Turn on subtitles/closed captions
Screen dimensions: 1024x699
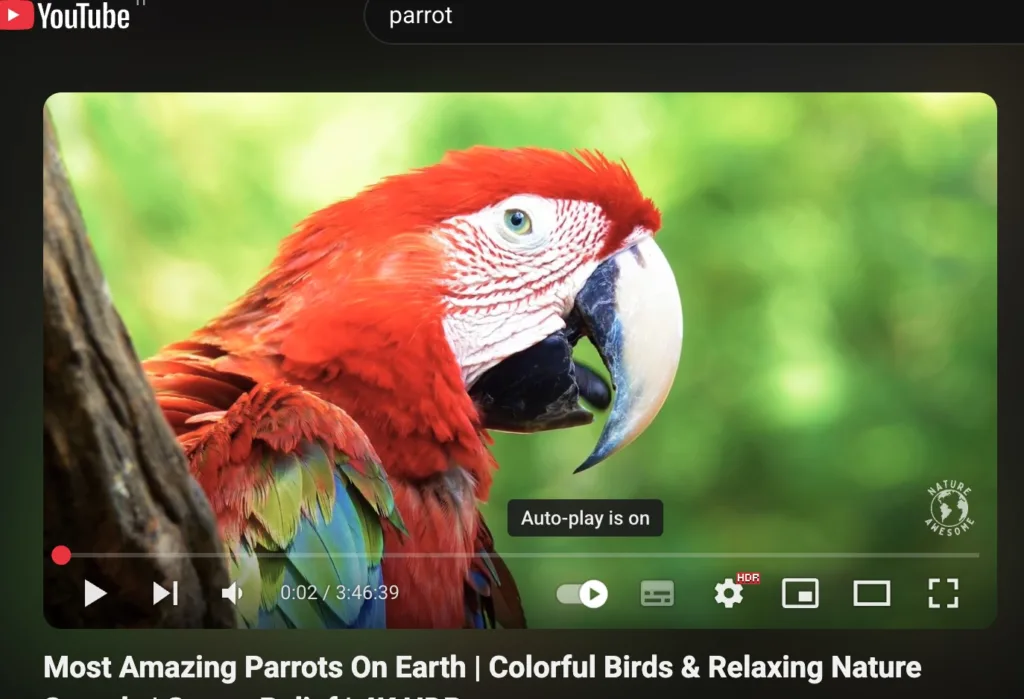coord(657,593)
